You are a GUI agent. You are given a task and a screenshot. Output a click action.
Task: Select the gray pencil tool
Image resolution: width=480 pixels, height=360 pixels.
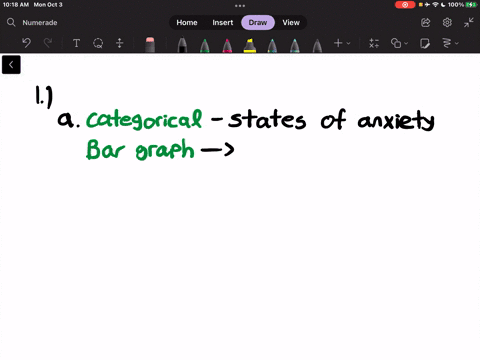point(317,45)
